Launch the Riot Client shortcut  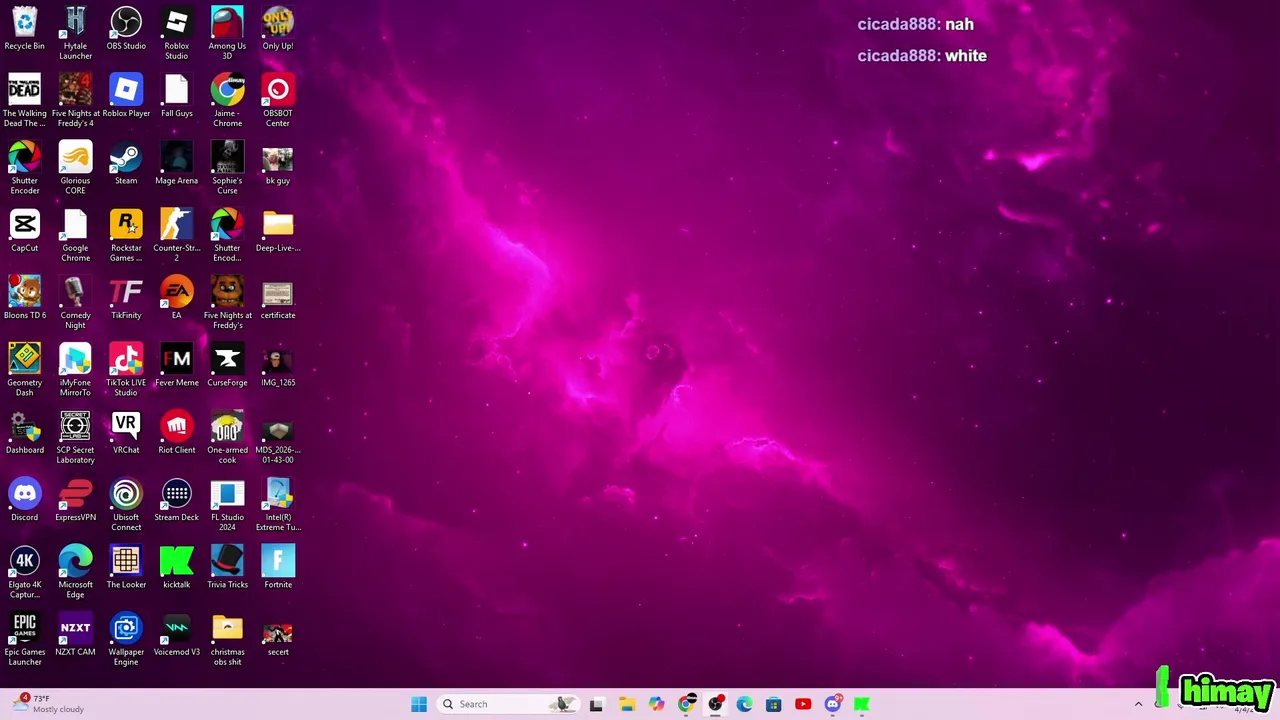(x=176, y=431)
